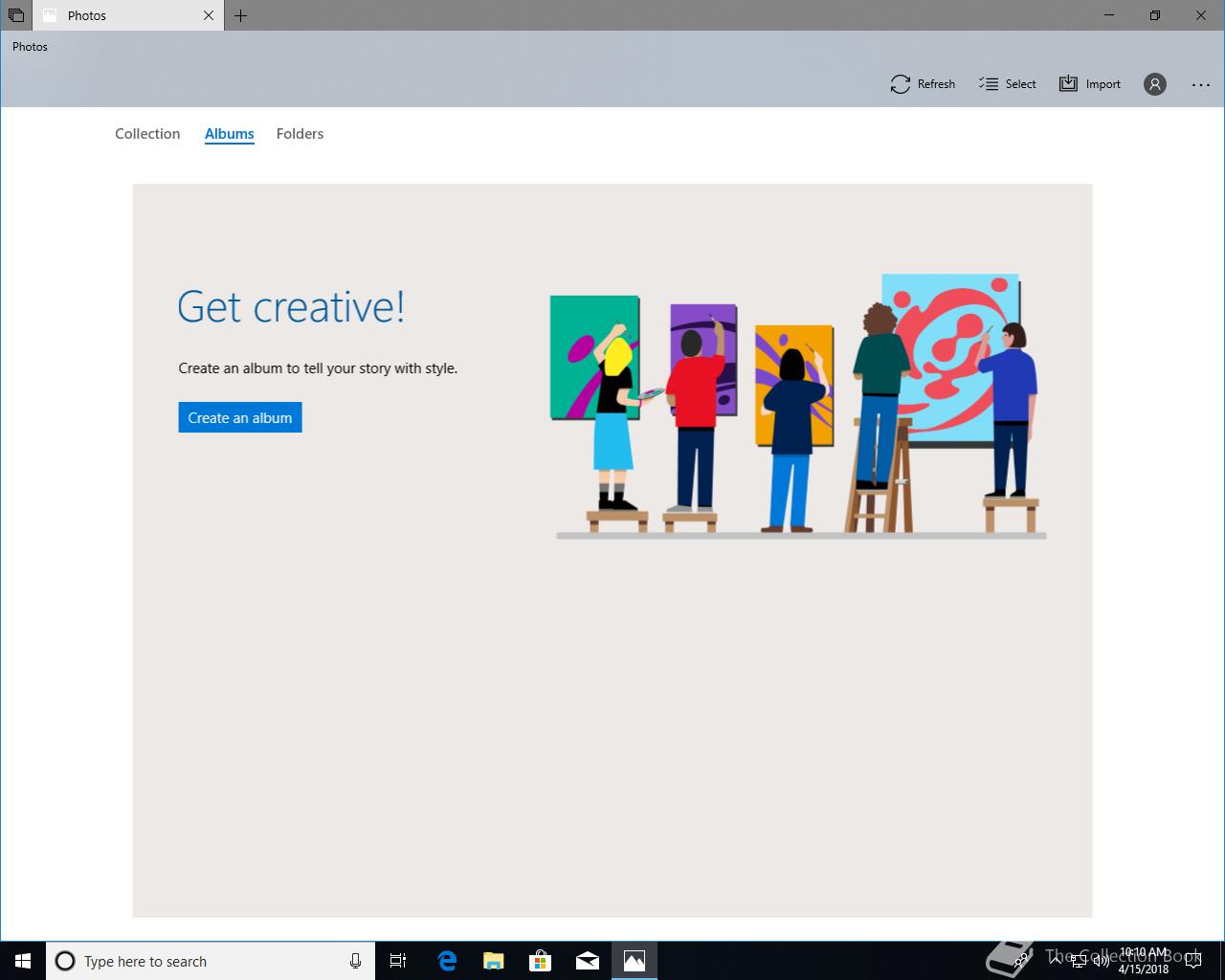The image size is (1225, 980).
Task: Click the Create an album button
Action: [x=240, y=417]
